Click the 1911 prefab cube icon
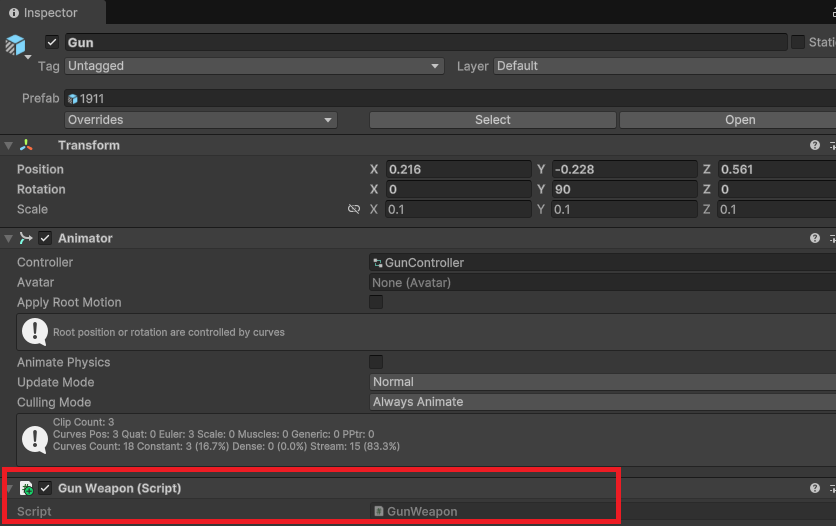836x526 pixels. pyautogui.click(x=73, y=99)
